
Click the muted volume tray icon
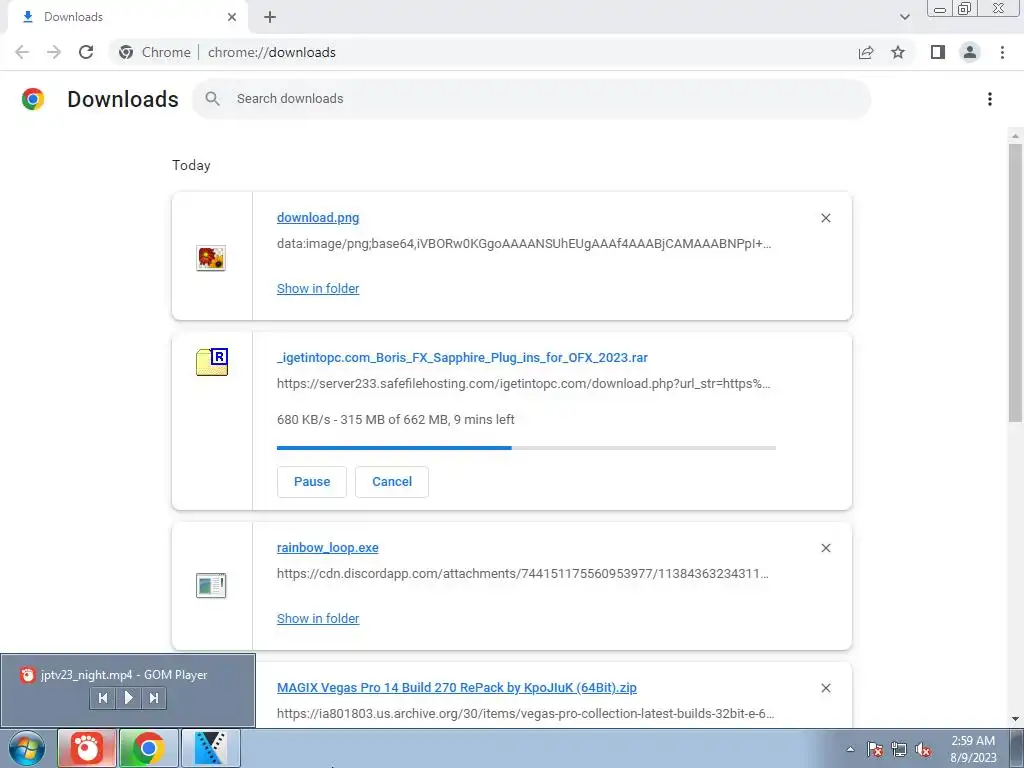[923, 749]
